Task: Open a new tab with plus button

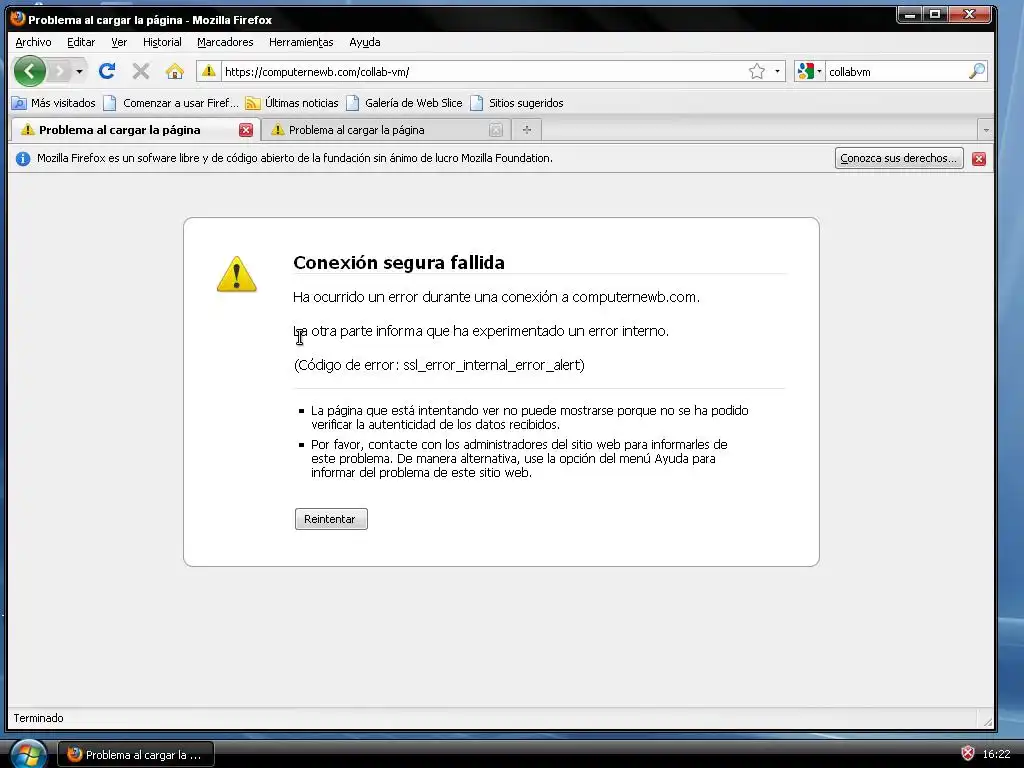Action: [x=527, y=130]
